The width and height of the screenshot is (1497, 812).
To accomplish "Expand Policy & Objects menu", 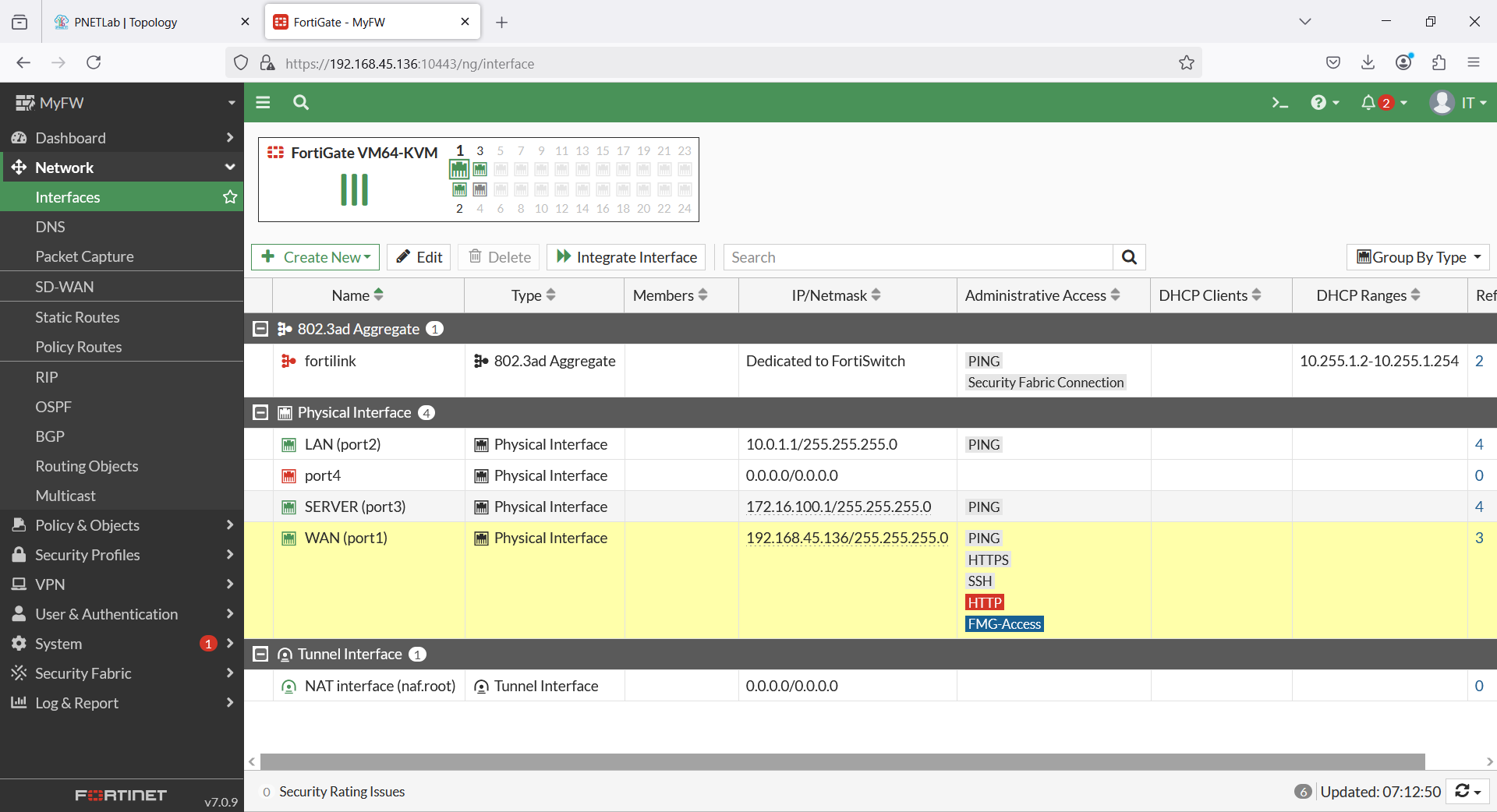I will point(122,525).
